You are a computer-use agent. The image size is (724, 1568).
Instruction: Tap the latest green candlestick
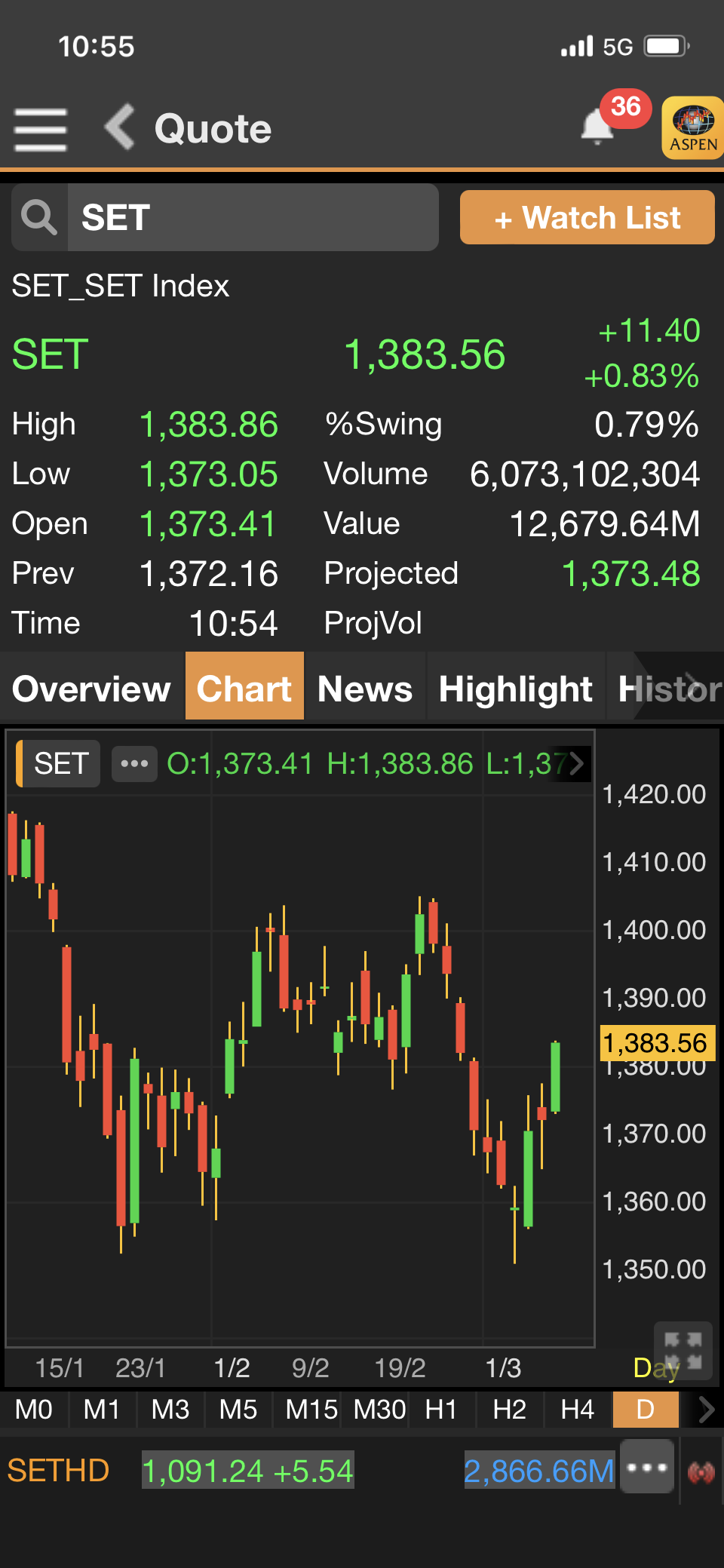click(x=556, y=1077)
